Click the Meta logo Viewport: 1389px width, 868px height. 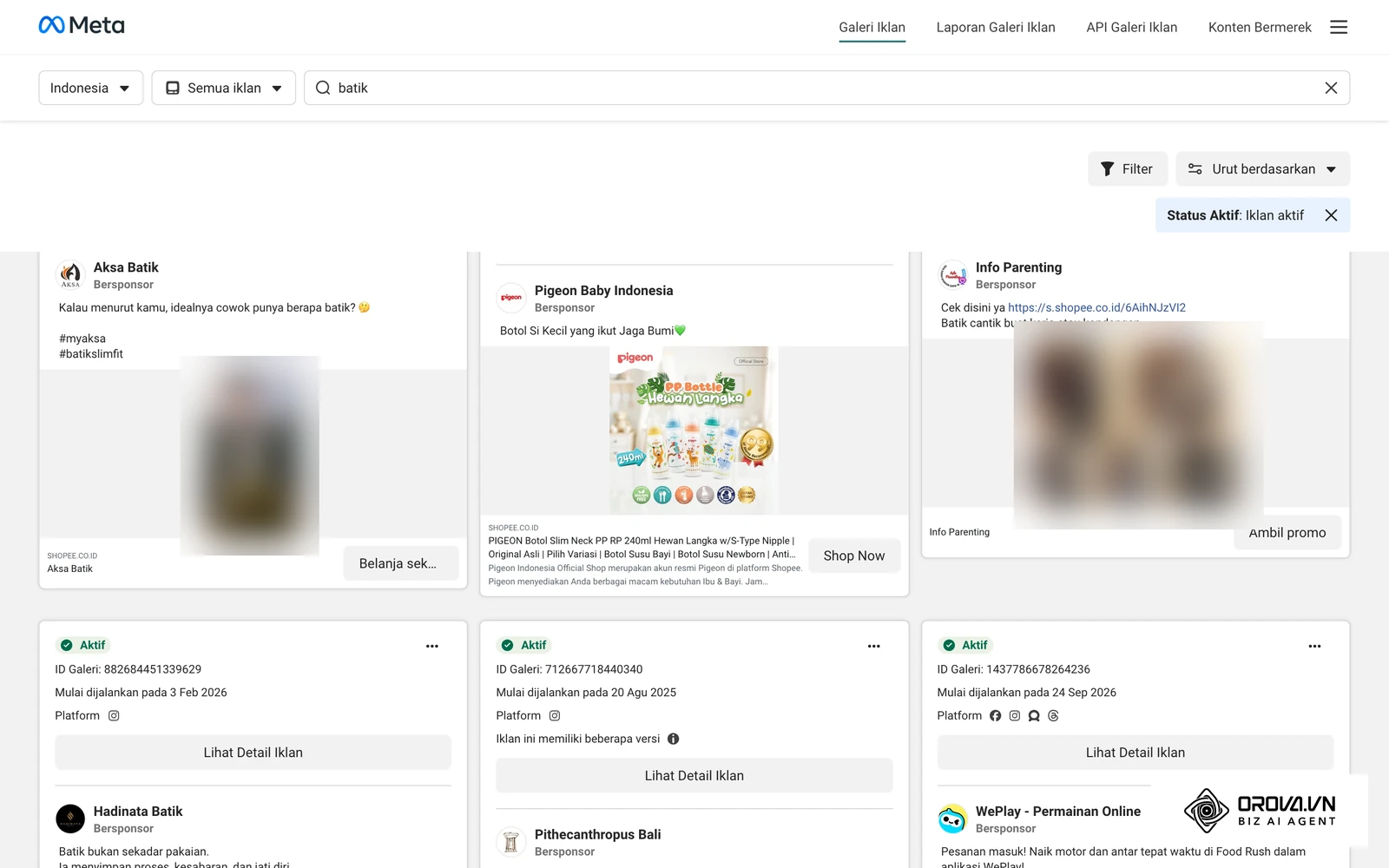click(x=82, y=25)
